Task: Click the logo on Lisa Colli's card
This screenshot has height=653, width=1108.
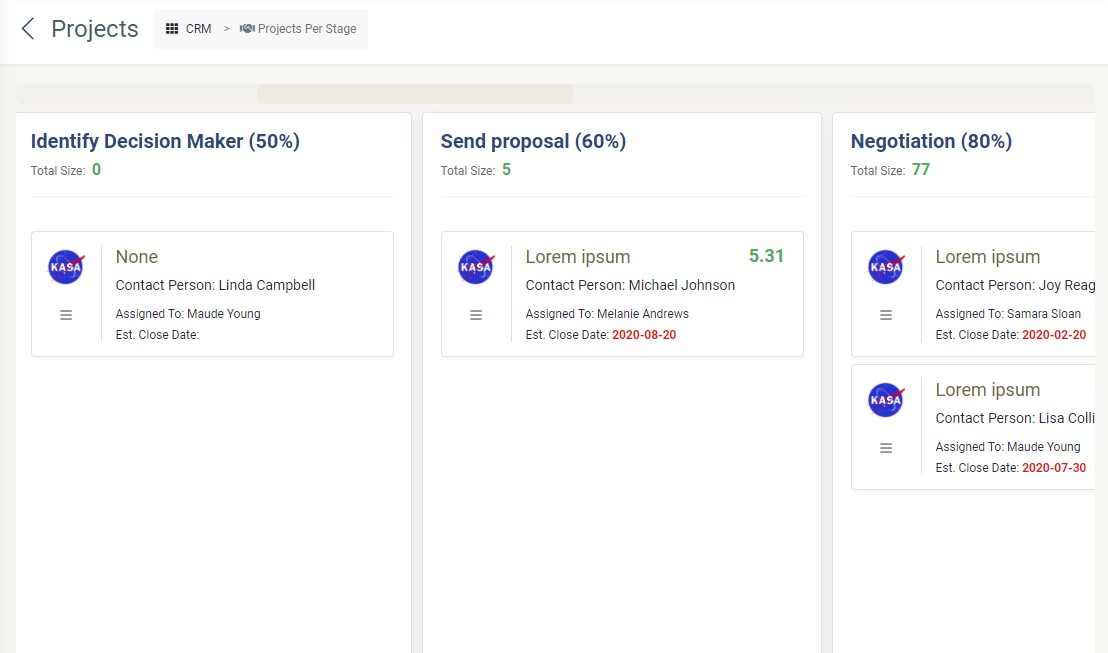Action: point(885,400)
